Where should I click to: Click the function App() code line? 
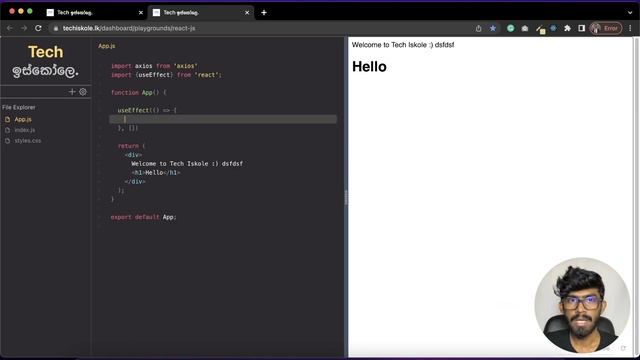(x=138, y=93)
